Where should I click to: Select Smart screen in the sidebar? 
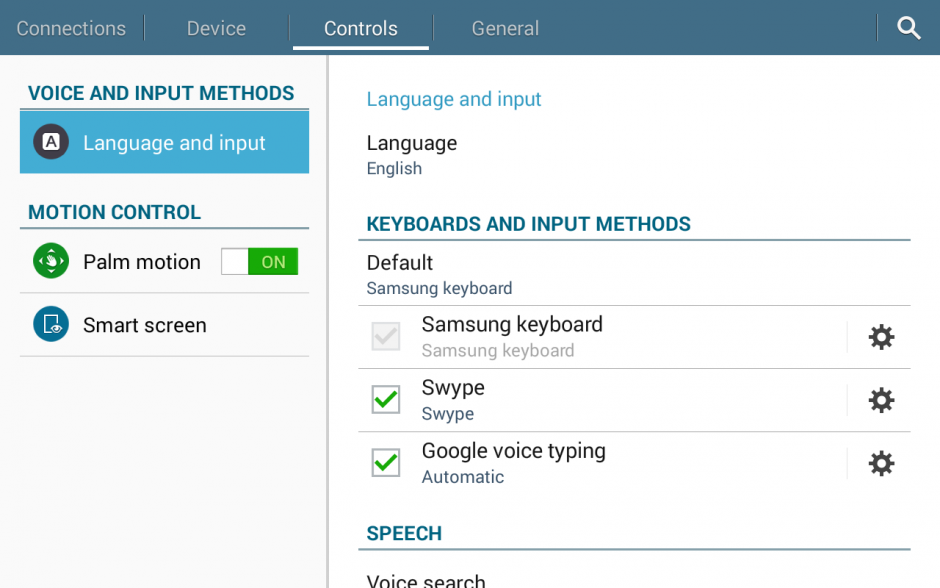[162, 324]
